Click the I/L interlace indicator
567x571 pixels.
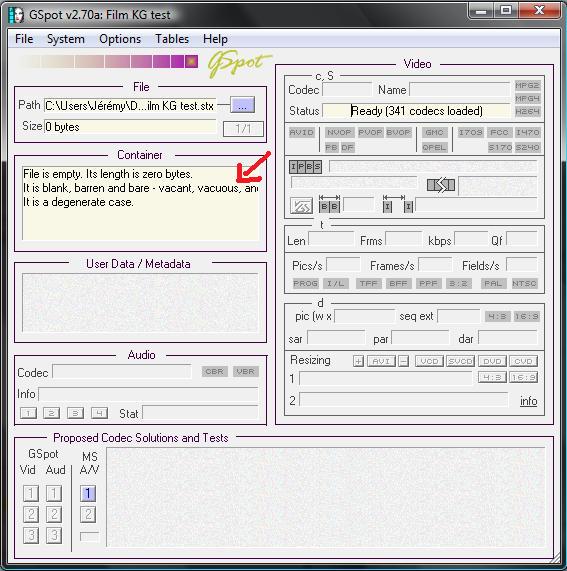point(335,283)
